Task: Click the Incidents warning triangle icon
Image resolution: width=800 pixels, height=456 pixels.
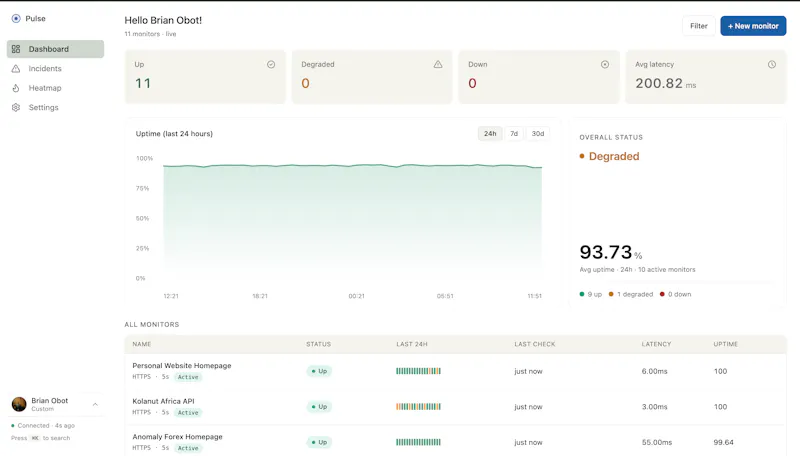Action: click(x=16, y=68)
